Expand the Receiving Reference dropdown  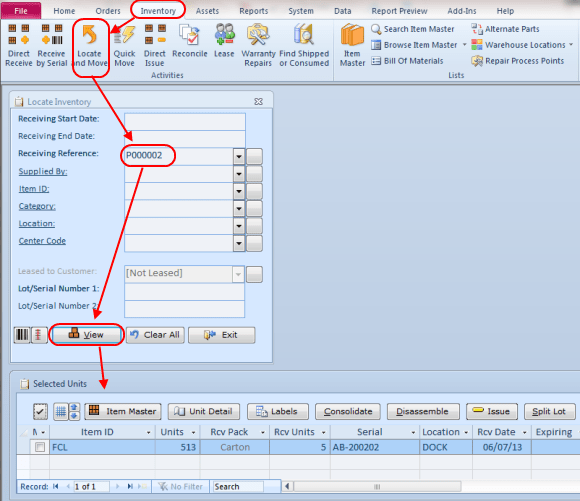point(239,157)
